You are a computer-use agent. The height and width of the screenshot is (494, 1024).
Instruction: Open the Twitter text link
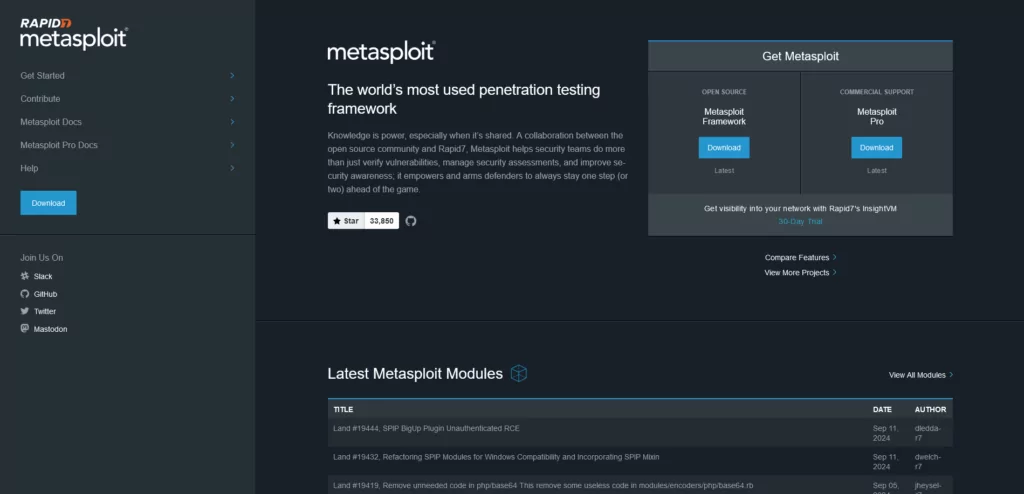(x=45, y=312)
